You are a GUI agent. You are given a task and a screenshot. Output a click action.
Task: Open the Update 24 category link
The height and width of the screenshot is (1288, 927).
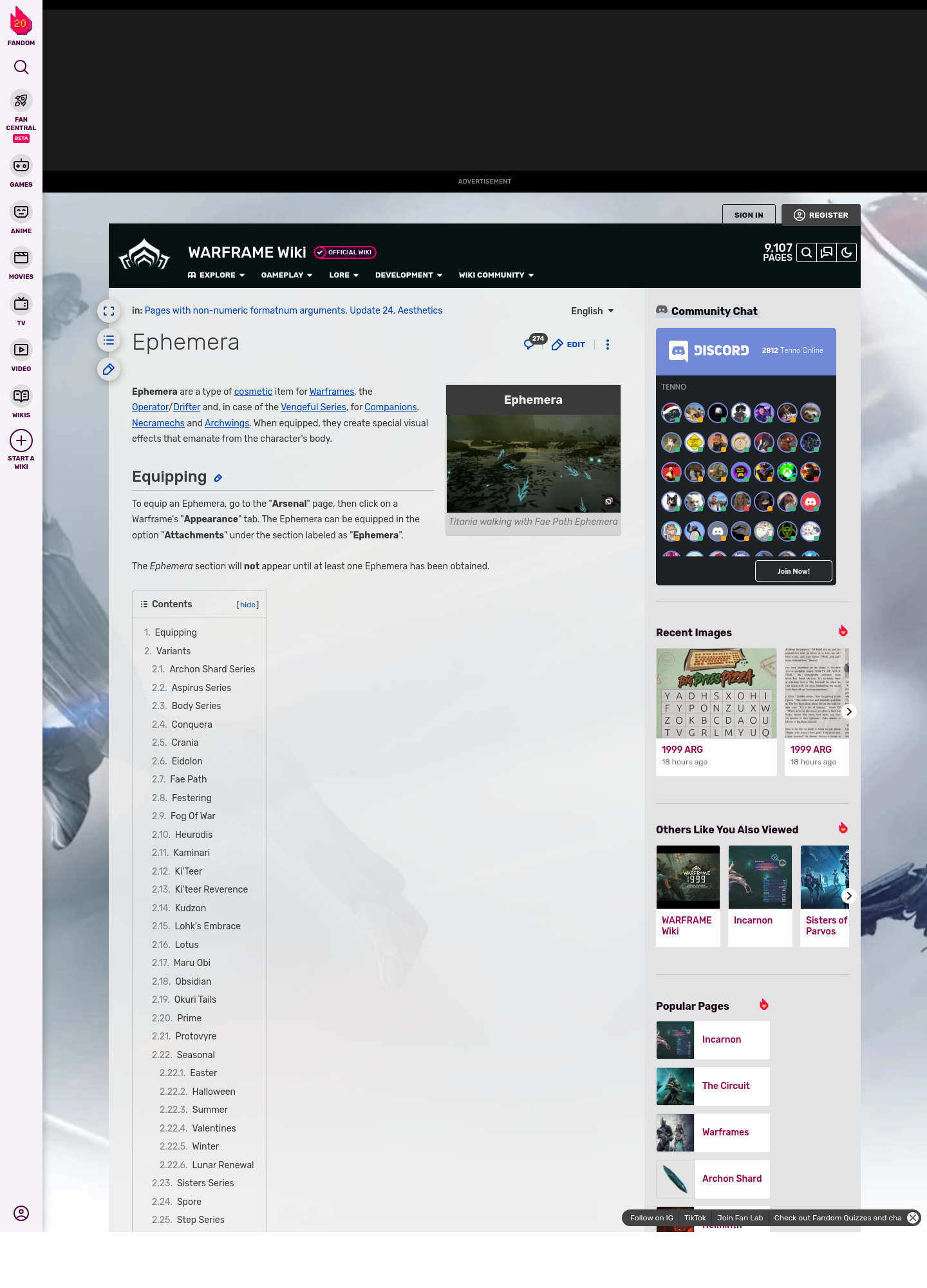point(371,310)
